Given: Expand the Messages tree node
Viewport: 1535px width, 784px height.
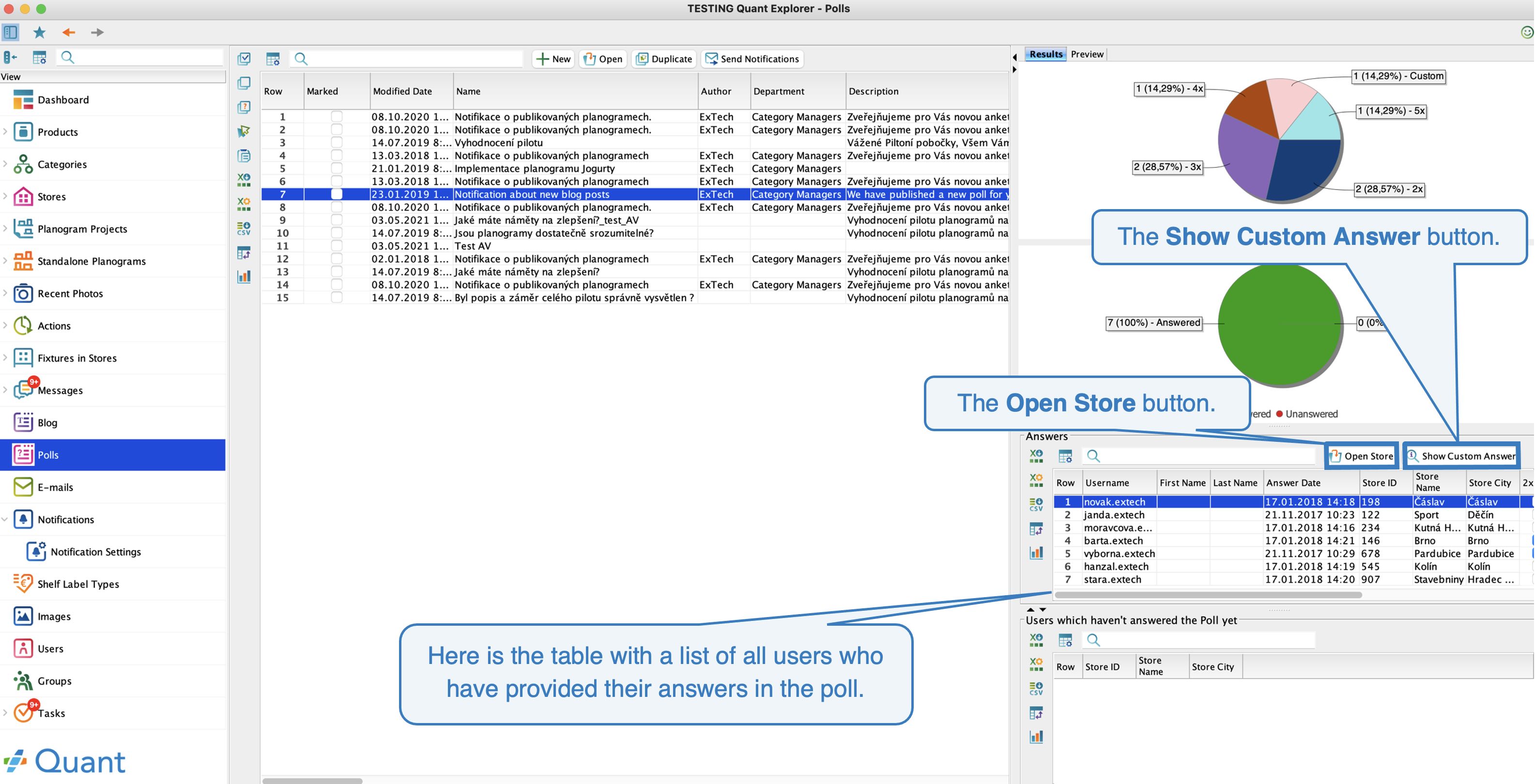Looking at the screenshot, I should pos(5,390).
